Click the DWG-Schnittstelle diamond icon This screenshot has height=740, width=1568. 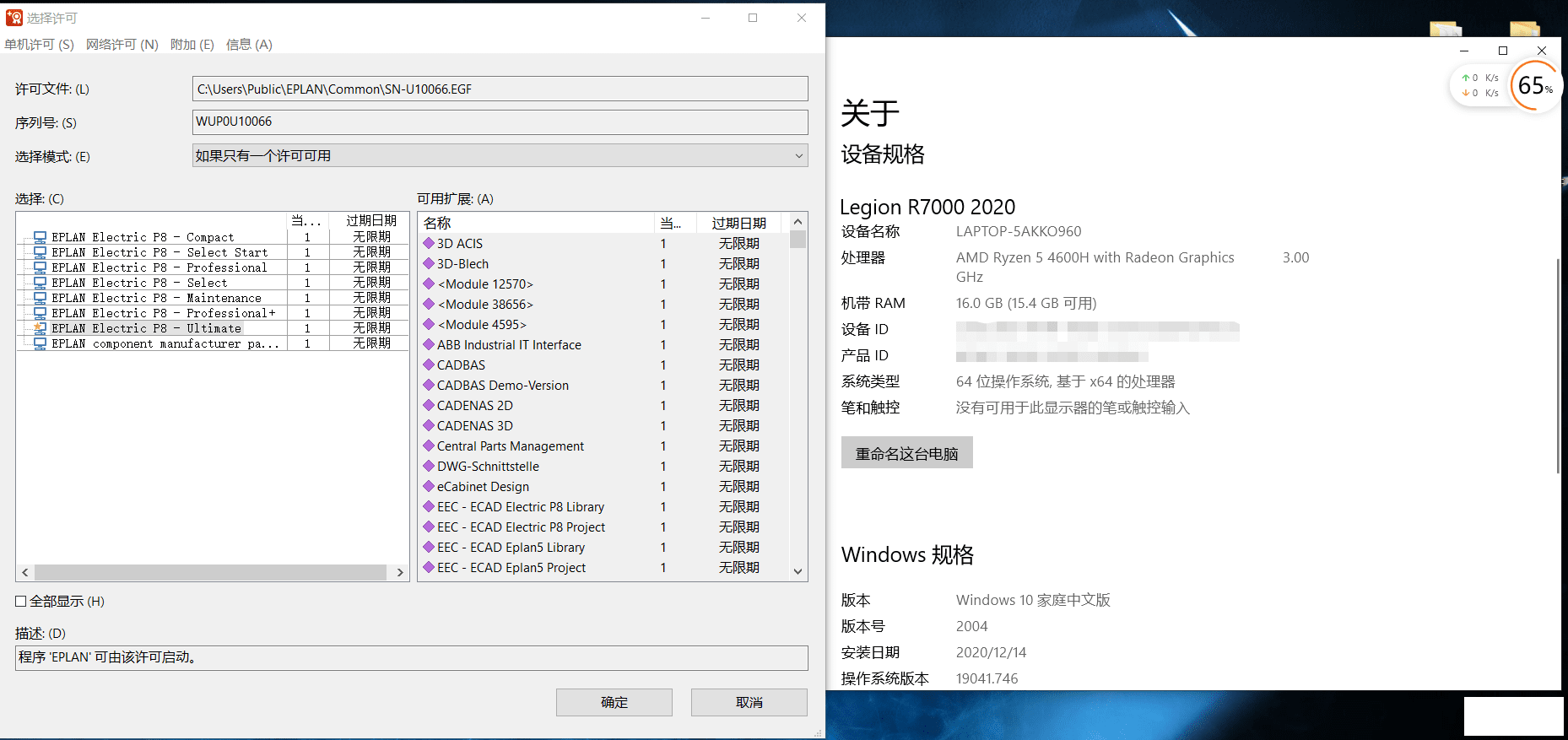tap(429, 466)
